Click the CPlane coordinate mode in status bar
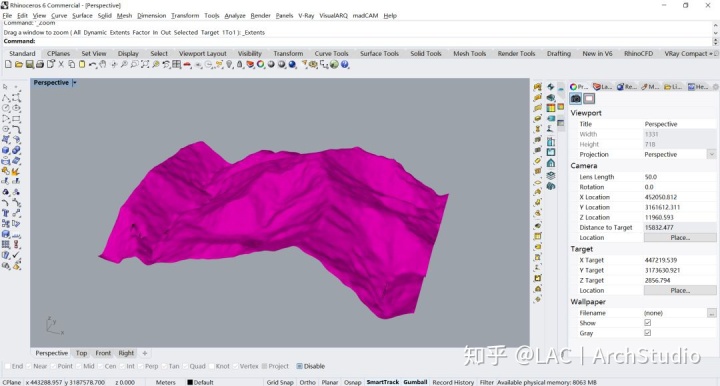Image resolution: width=720 pixels, height=386 pixels. click(11, 382)
